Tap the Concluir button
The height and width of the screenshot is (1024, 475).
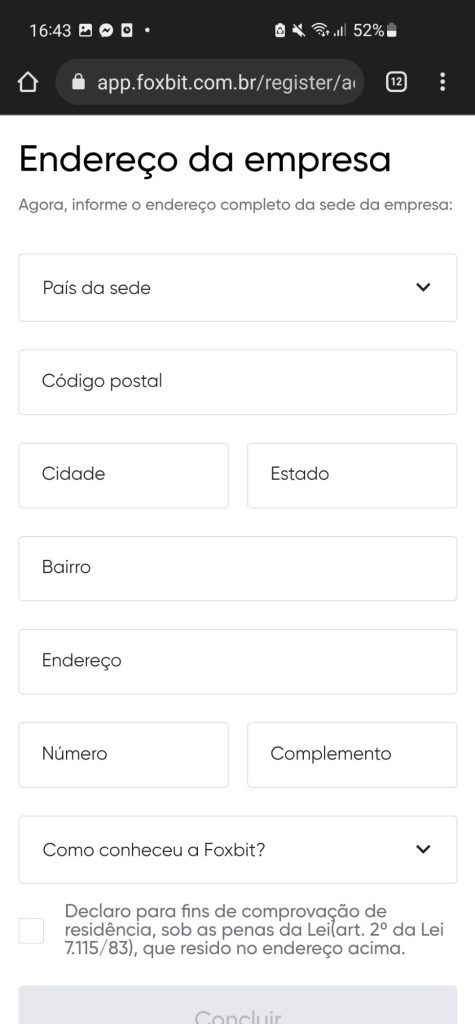238,1006
